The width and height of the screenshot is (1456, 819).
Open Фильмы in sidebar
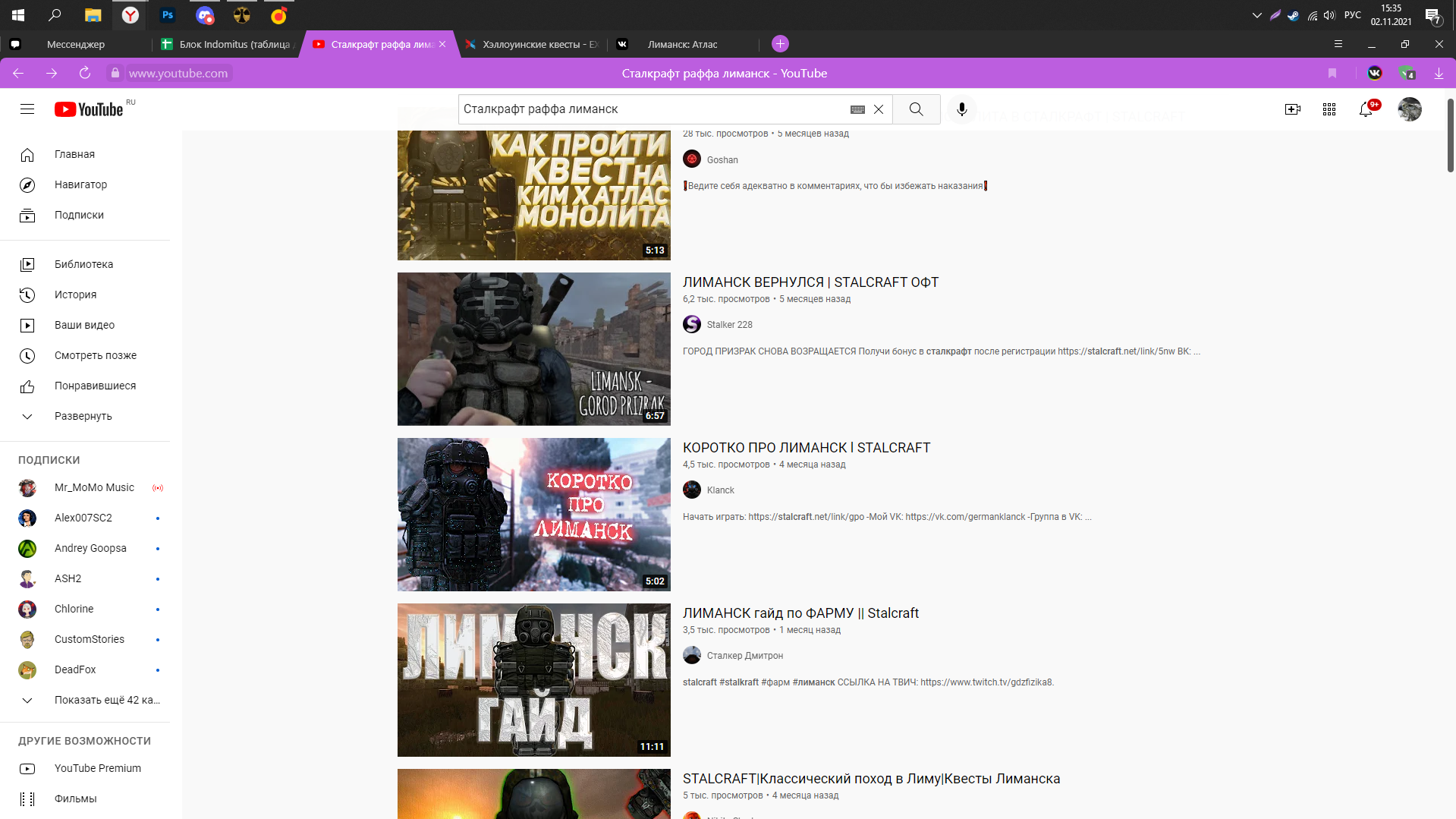click(x=85, y=799)
